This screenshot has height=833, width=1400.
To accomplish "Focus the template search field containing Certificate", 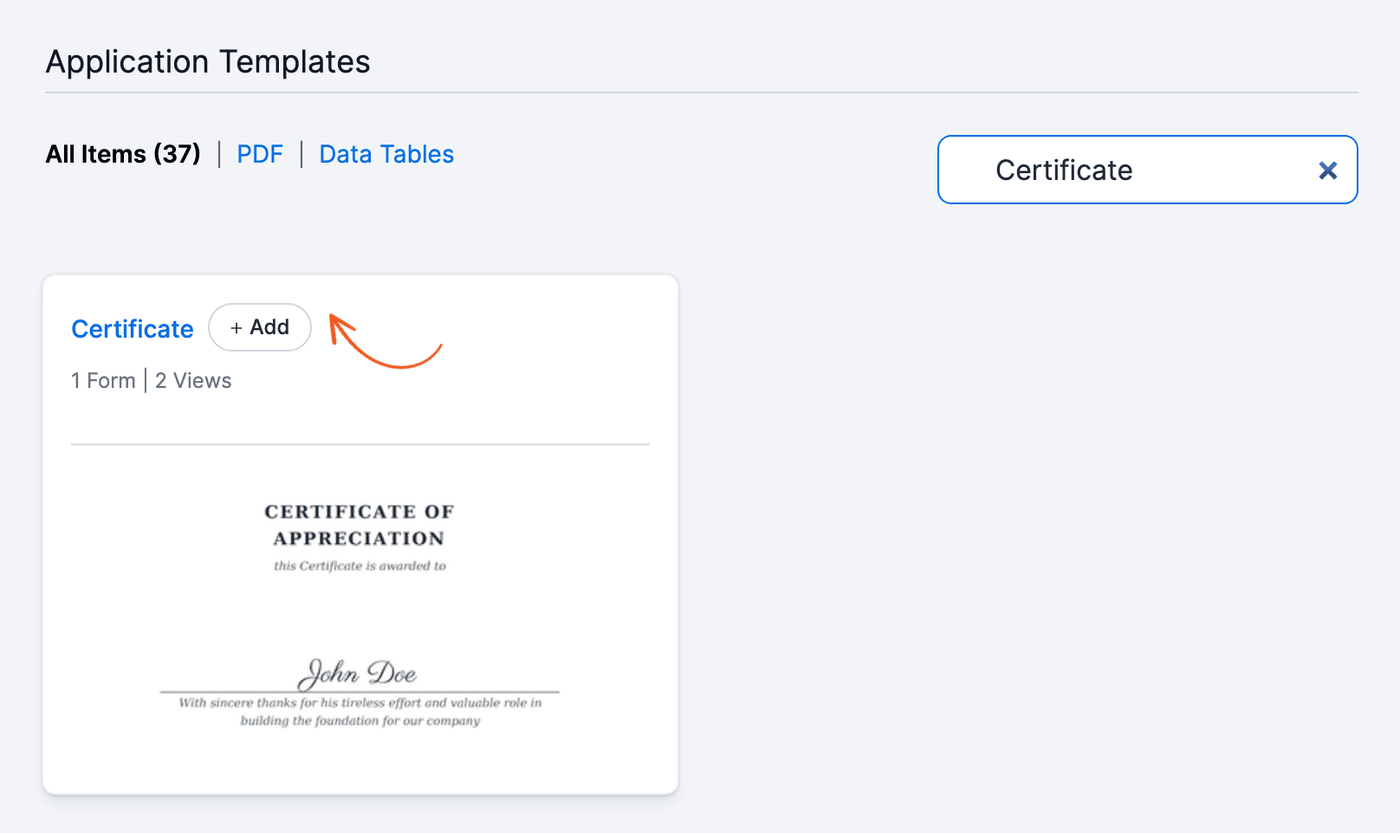I will point(1147,170).
